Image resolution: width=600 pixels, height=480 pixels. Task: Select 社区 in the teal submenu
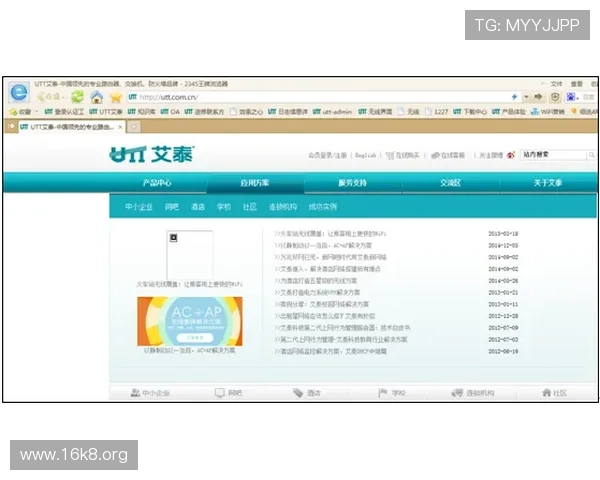[x=250, y=207]
